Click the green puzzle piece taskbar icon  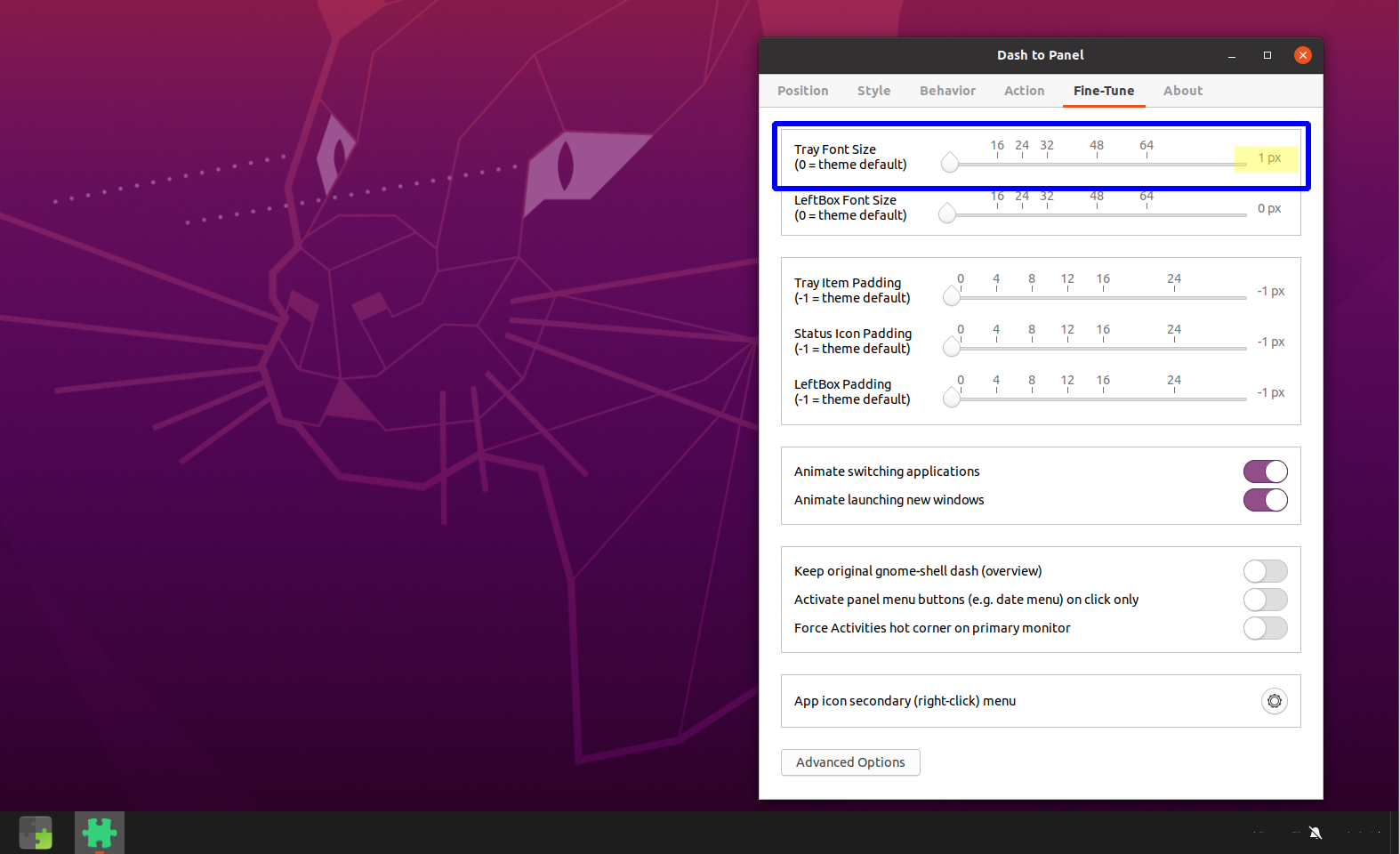[100, 834]
